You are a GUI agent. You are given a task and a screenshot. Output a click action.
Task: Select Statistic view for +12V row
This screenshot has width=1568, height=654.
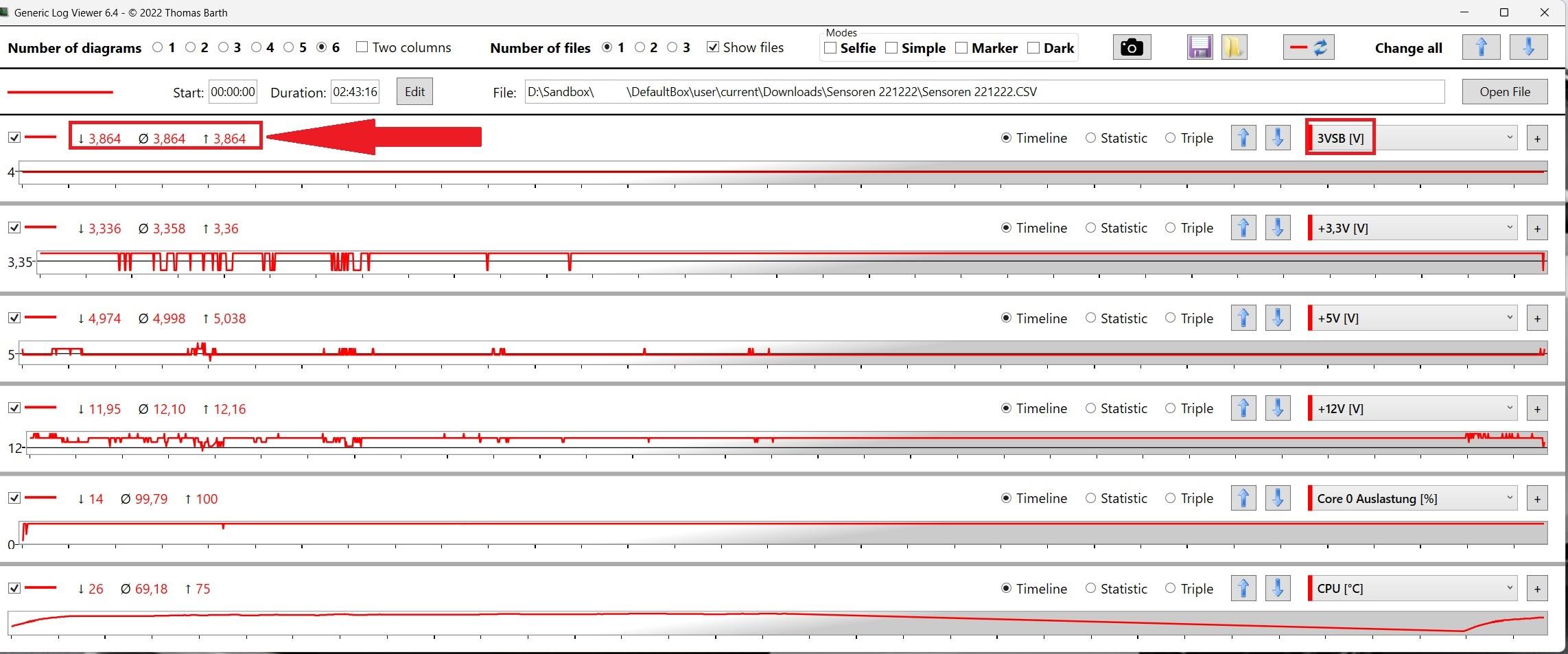coord(1090,408)
